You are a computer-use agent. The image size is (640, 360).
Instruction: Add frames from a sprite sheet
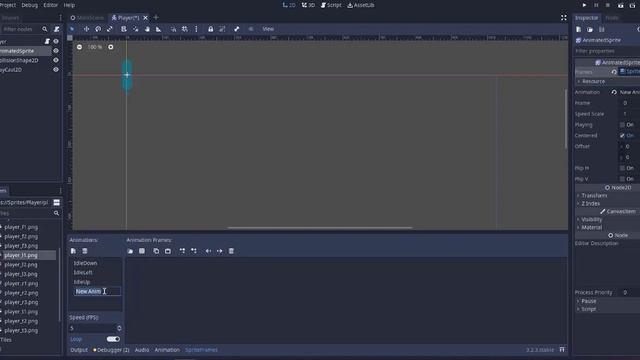(142, 251)
